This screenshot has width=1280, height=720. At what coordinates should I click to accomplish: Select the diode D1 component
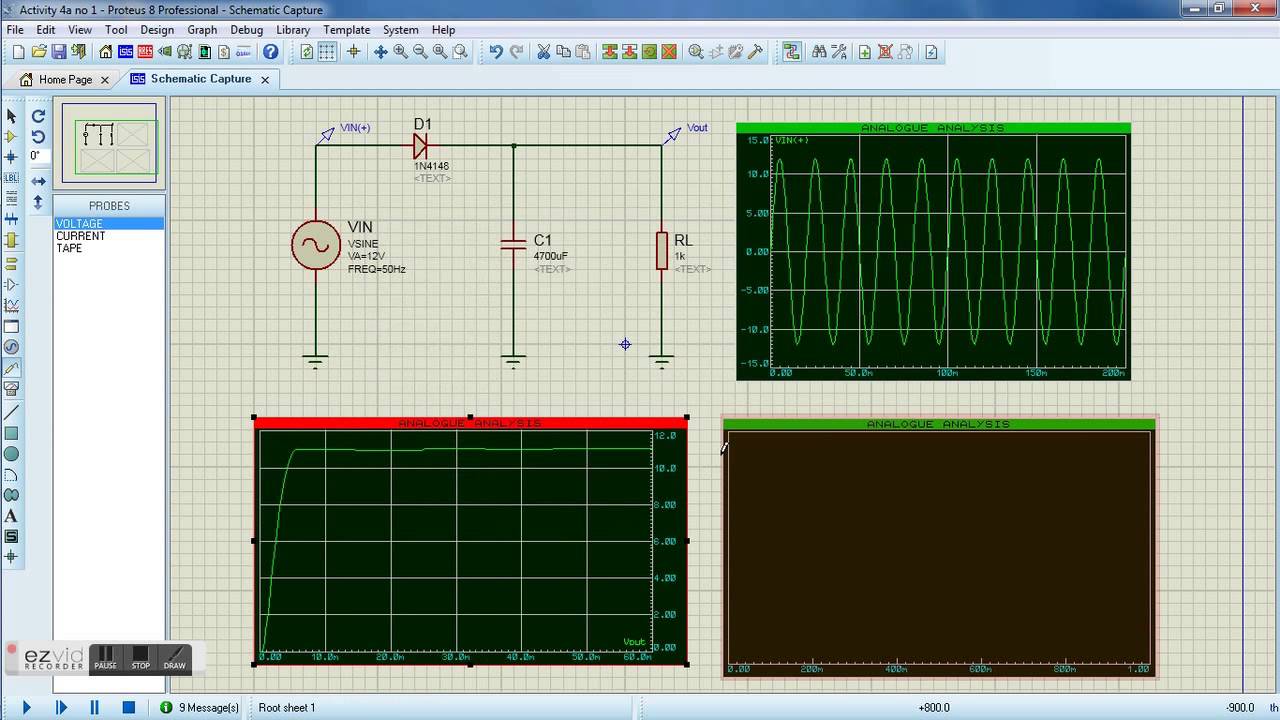coord(421,146)
